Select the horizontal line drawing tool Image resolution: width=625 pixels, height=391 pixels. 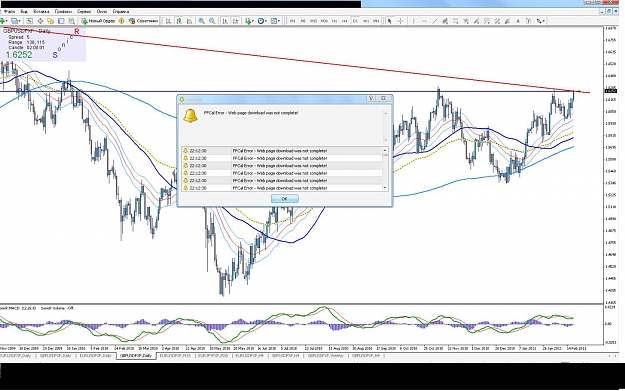coord(424,21)
